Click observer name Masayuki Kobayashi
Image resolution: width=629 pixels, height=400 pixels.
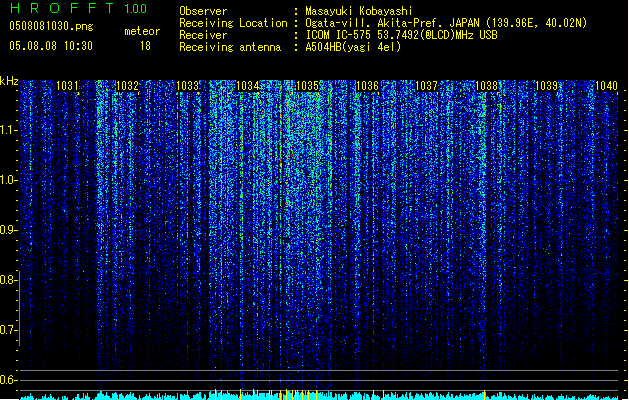tap(359, 11)
